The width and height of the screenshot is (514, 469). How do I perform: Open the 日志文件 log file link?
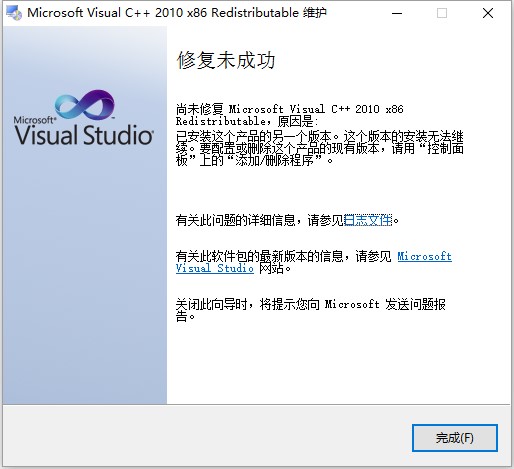pos(368,220)
